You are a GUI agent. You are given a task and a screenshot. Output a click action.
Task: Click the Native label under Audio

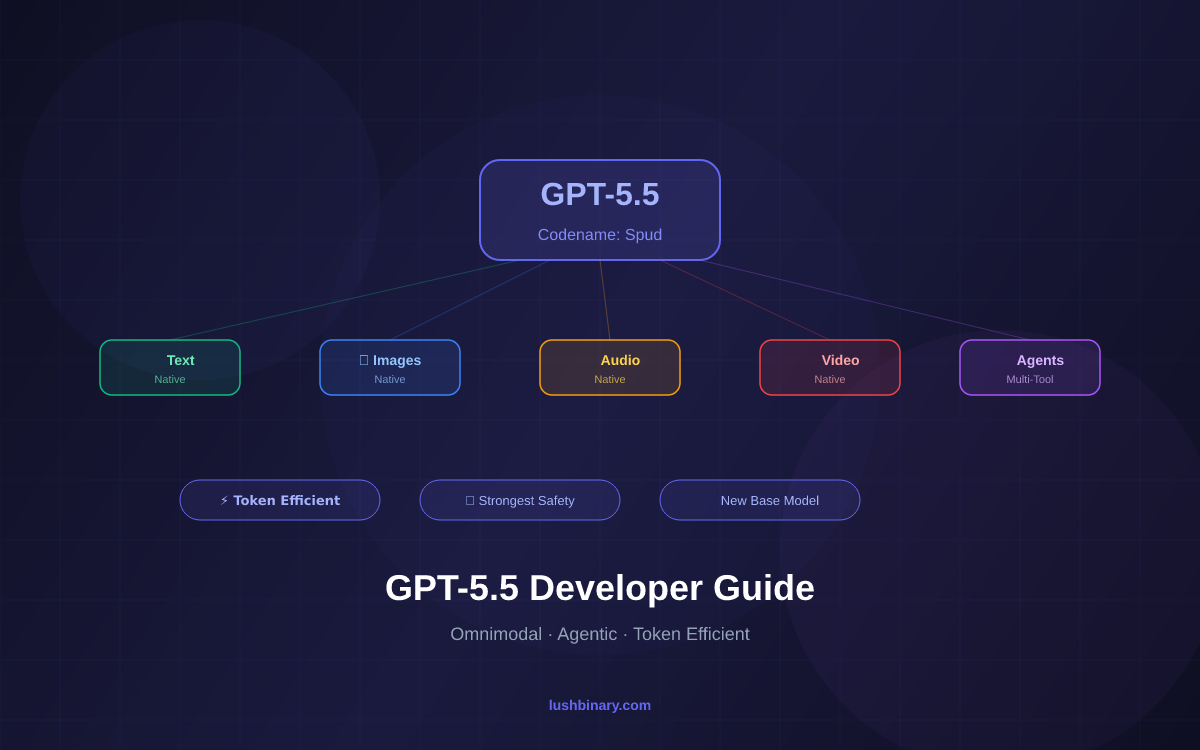pos(610,379)
